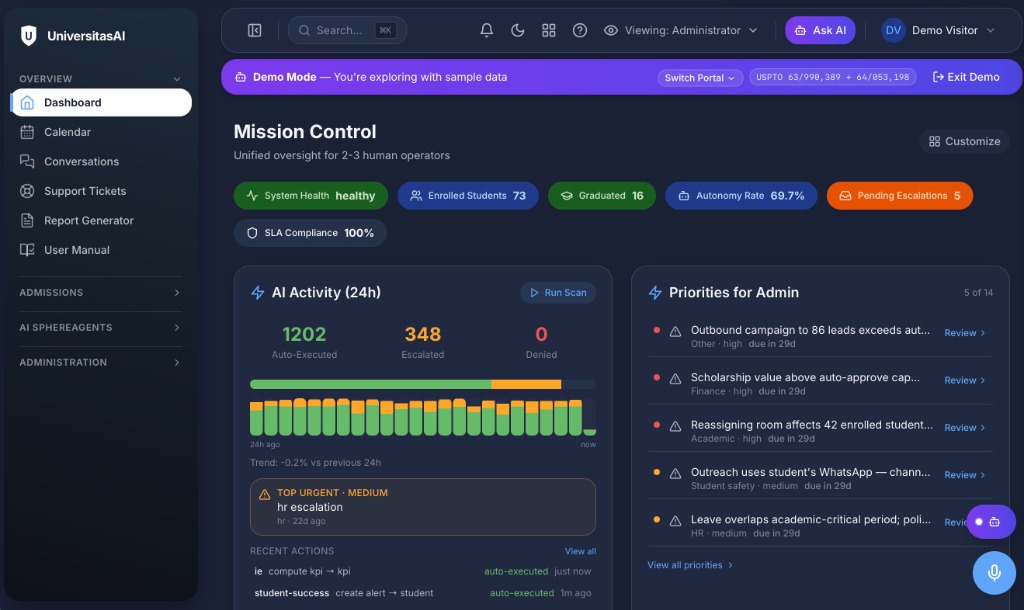Viewport: 1024px width, 610px height.
Task: Click the Run Scan button
Action: [558, 293]
